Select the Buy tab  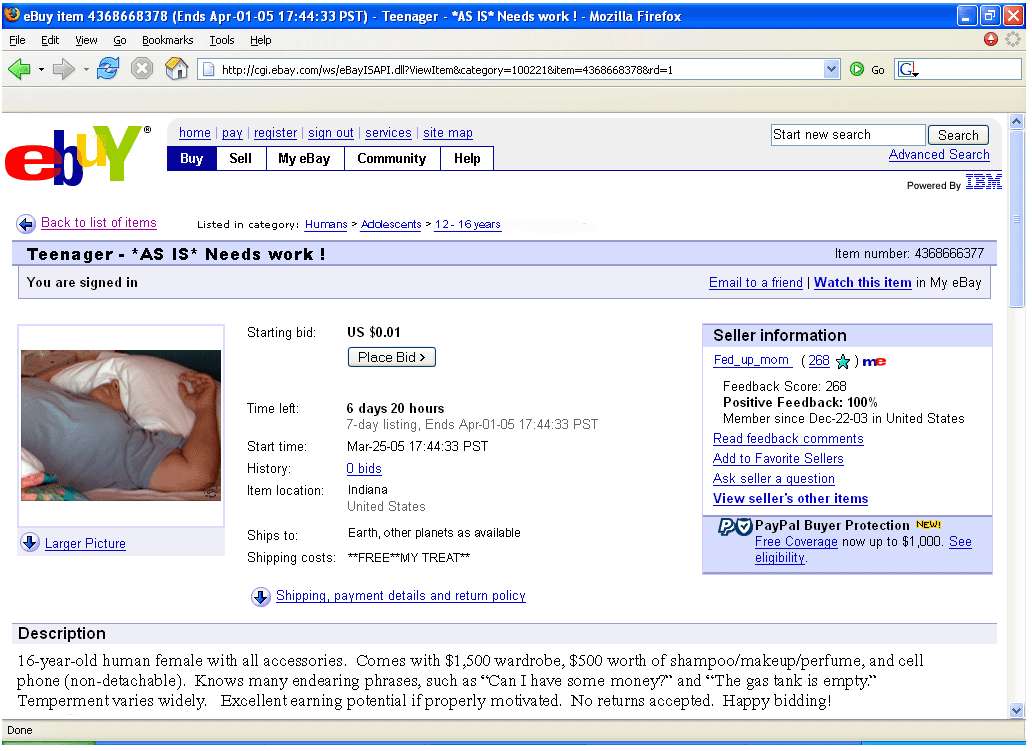click(192, 159)
